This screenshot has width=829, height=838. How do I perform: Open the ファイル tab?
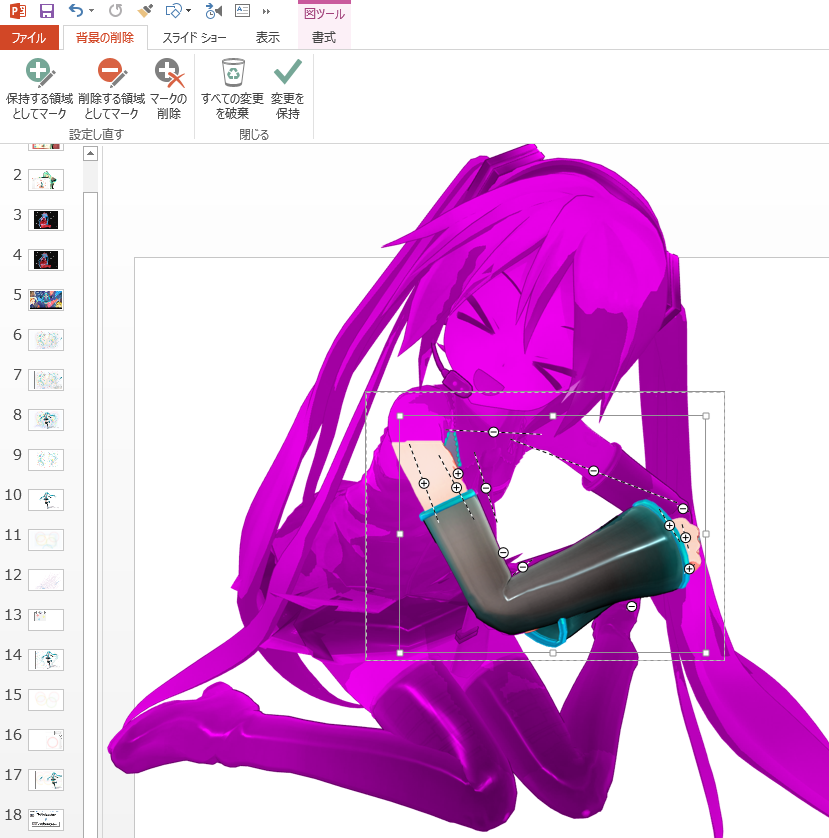[29, 38]
